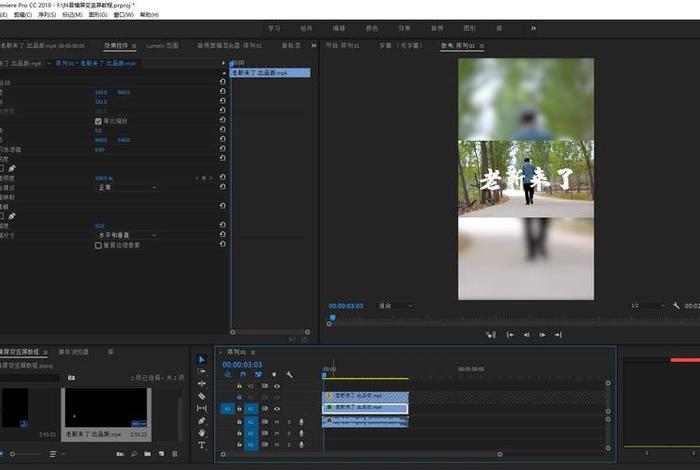Click the Gaussian blur pen mask icon

(12, 216)
